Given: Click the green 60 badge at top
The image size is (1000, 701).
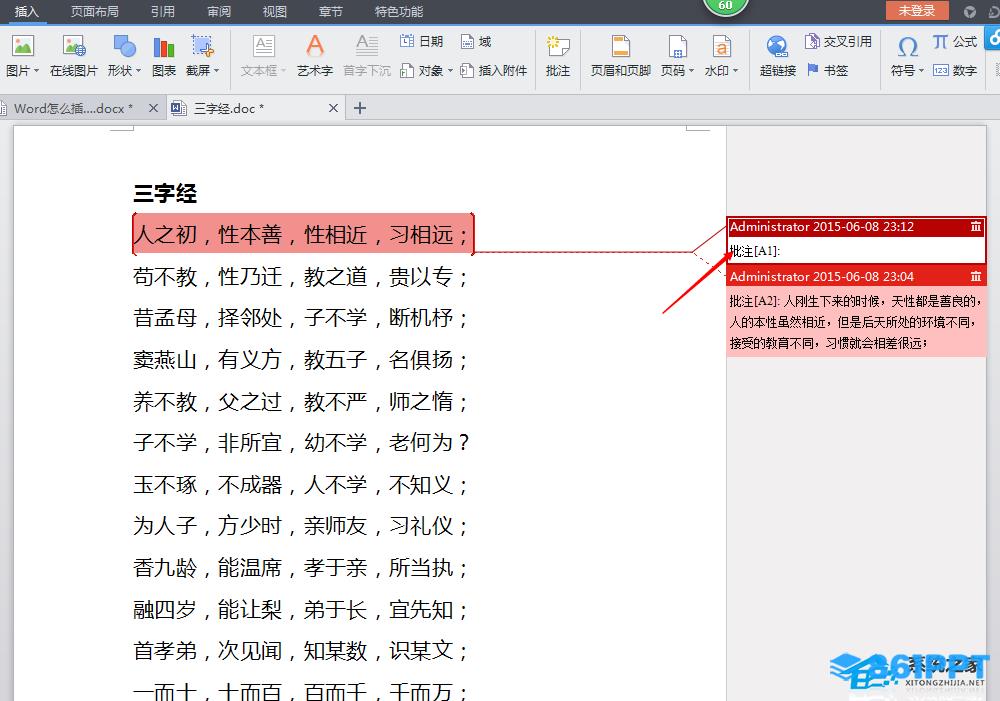Looking at the screenshot, I should tap(725, 6).
